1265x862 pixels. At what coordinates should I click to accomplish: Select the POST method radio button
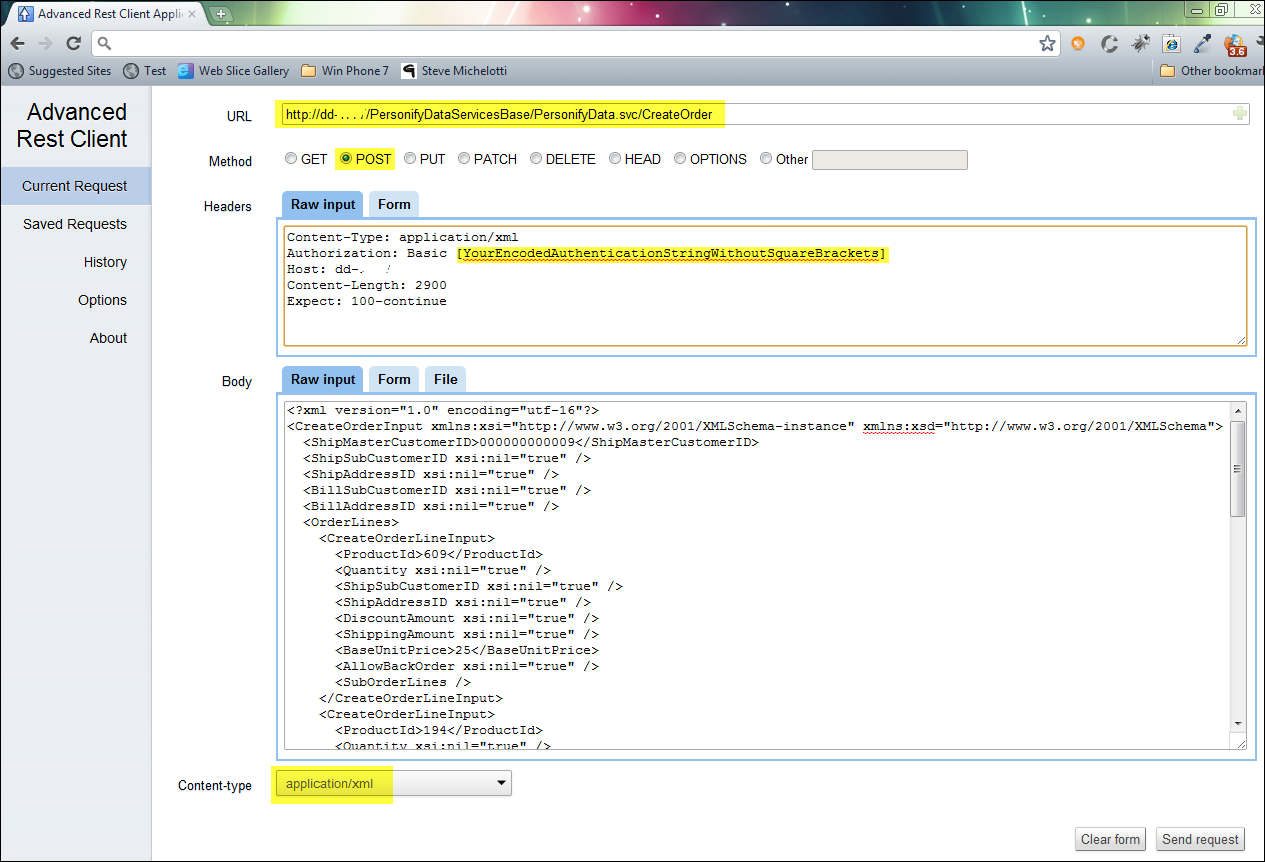click(x=346, y=159)
